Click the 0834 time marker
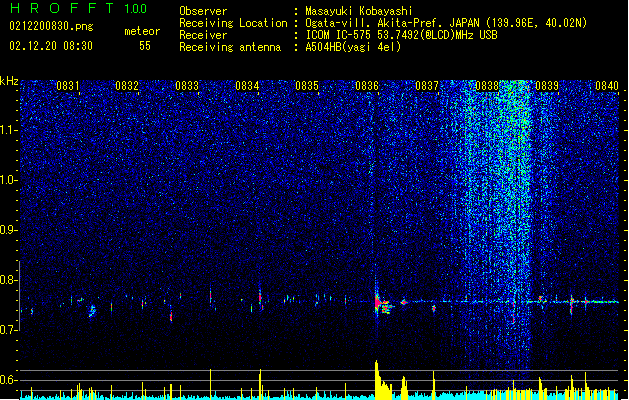This screenshot has height=400, width=629. click(x=247, y=86)
